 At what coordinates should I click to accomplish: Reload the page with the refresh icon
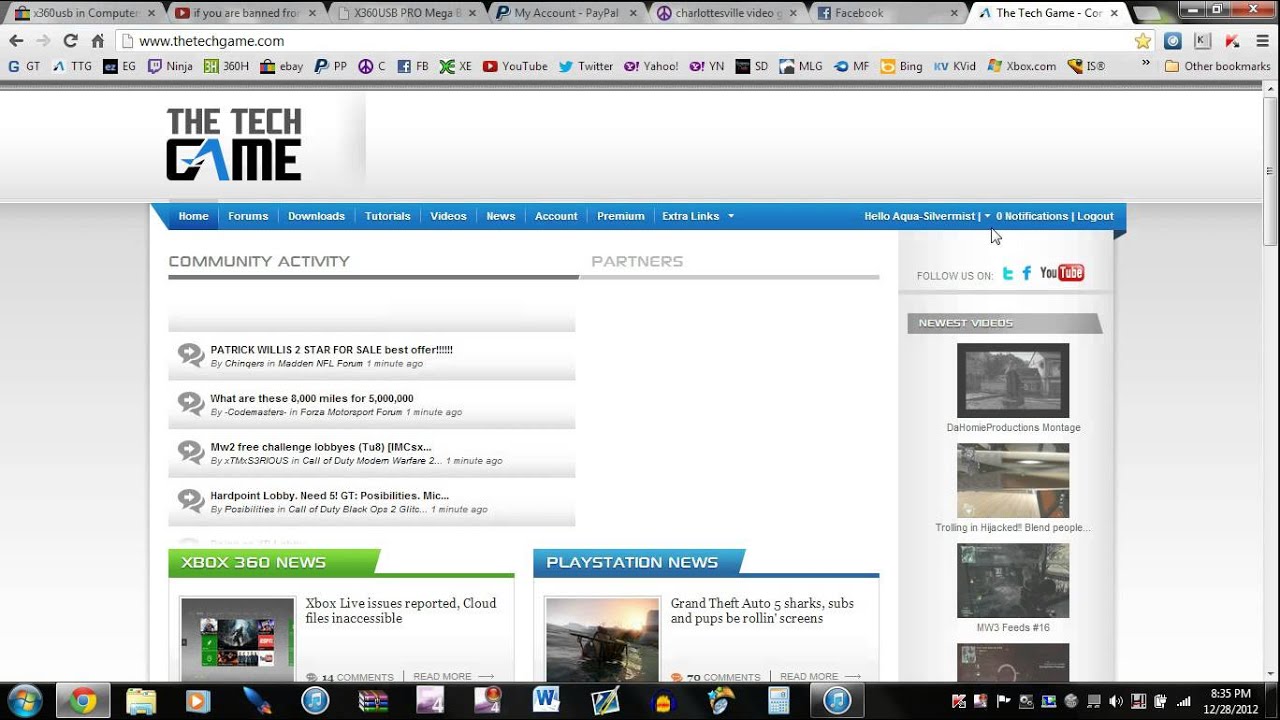point(70,41)
